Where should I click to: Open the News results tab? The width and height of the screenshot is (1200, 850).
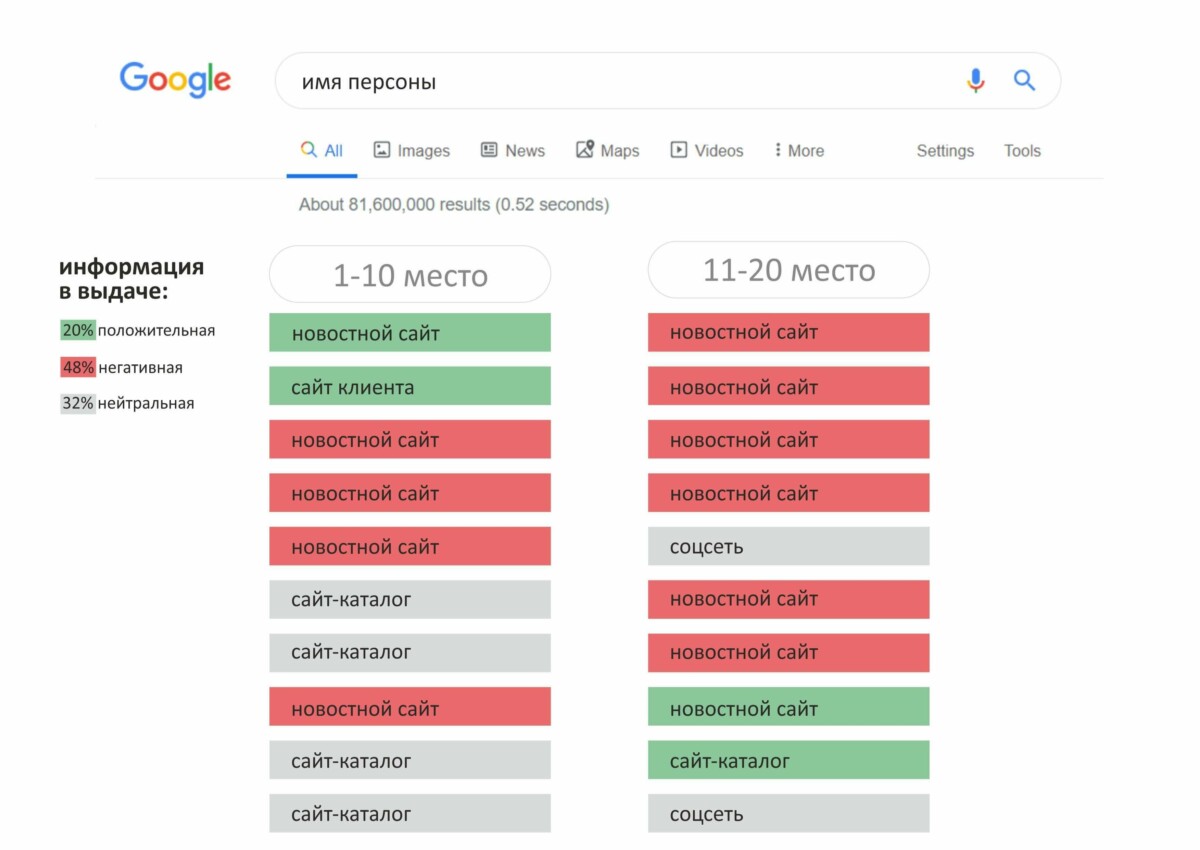tap(512, 151)
